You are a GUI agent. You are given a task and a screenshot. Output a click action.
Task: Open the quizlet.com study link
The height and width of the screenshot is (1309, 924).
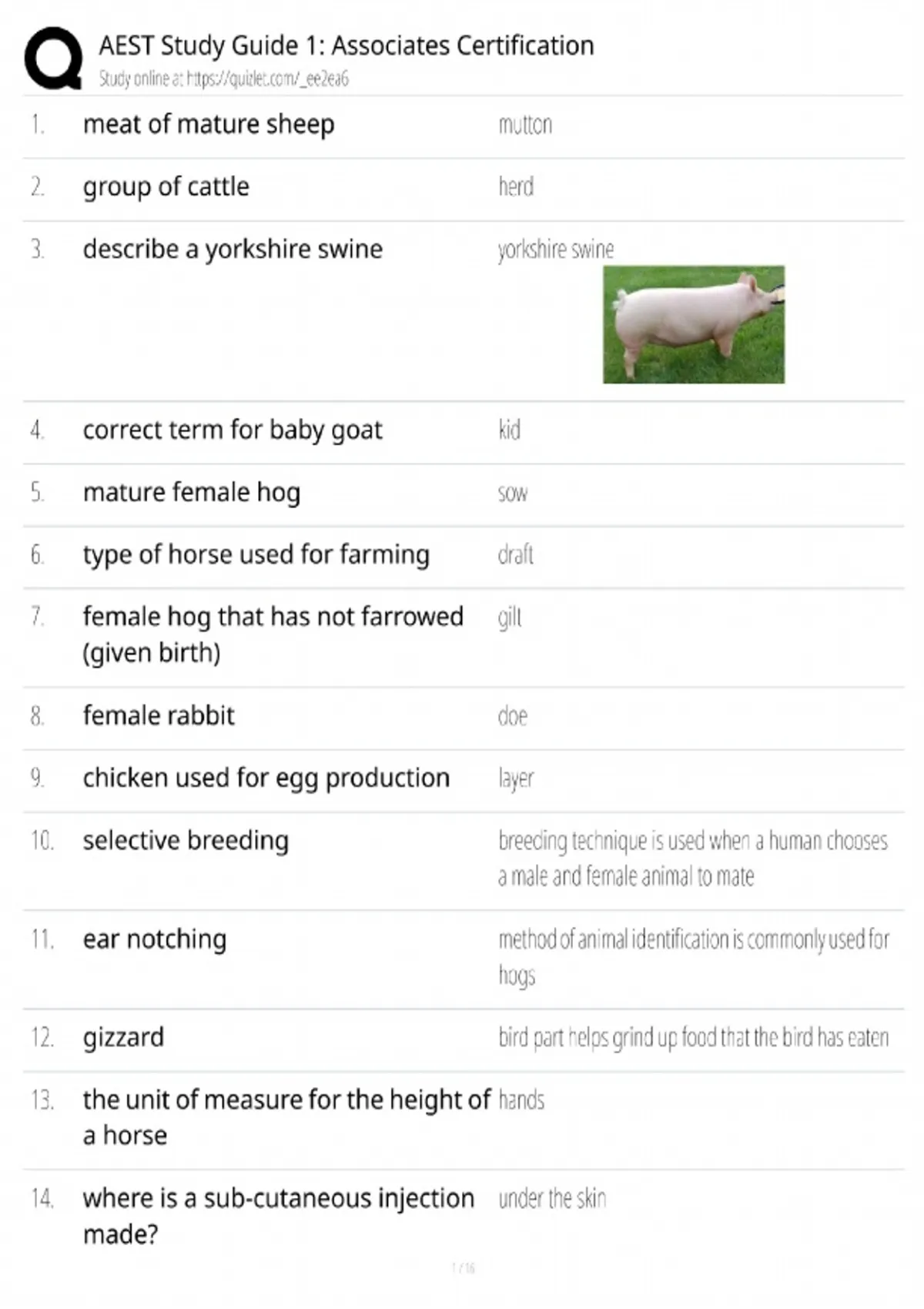click(223, 79)
